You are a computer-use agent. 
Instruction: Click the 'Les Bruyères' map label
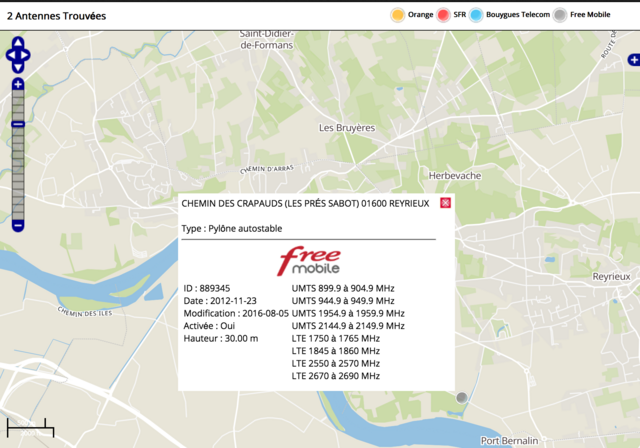pos(347,128)
